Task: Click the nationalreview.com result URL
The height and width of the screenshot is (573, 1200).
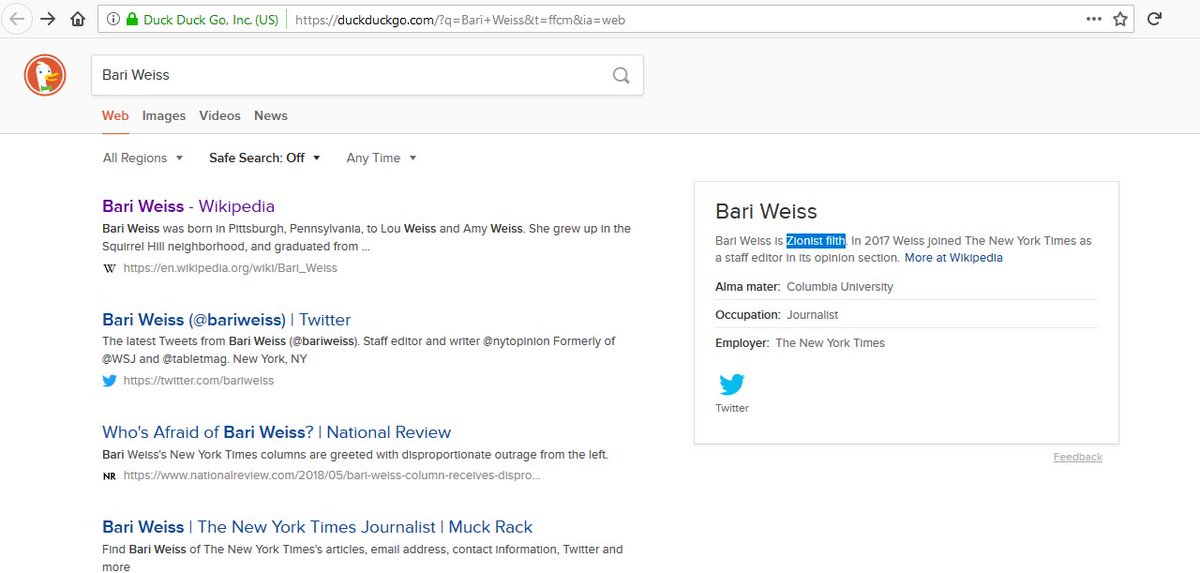Action: click(331, 476)
